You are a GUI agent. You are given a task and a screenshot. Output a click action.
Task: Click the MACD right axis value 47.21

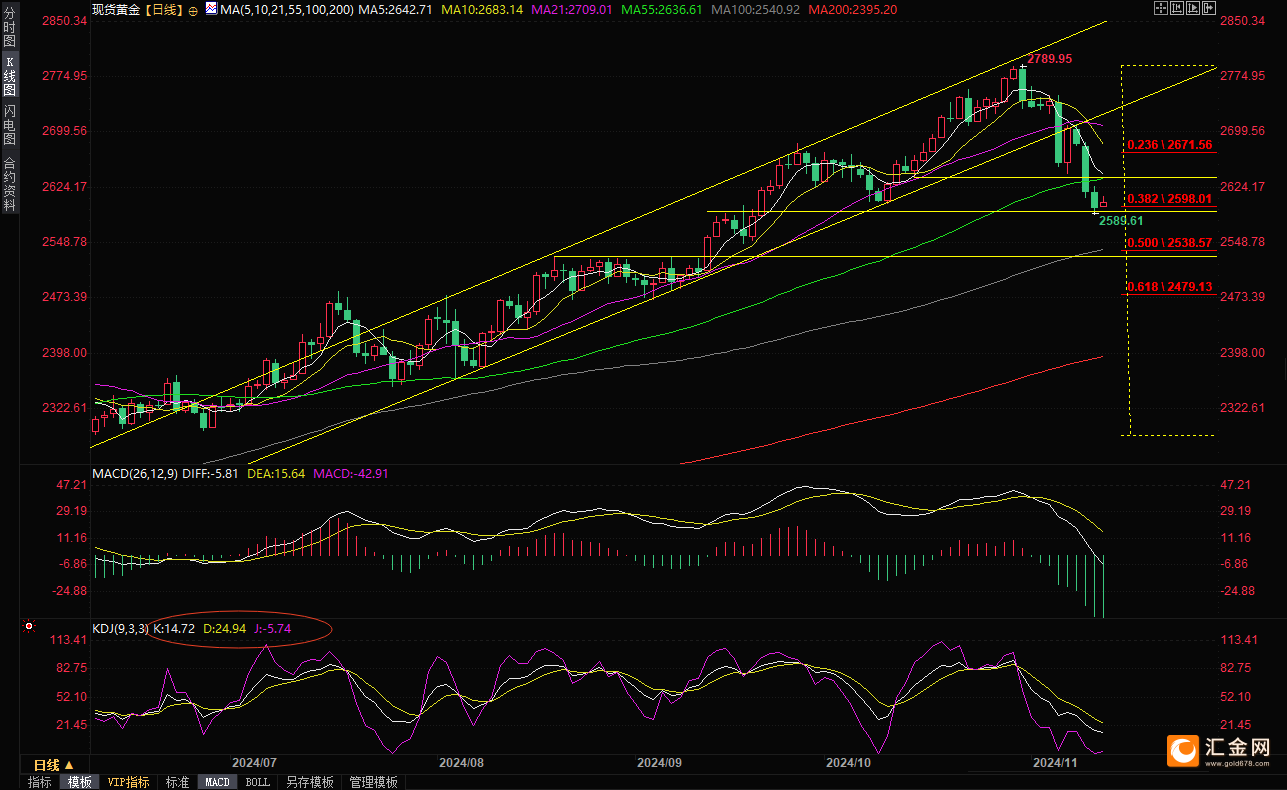coord(1238,485)
